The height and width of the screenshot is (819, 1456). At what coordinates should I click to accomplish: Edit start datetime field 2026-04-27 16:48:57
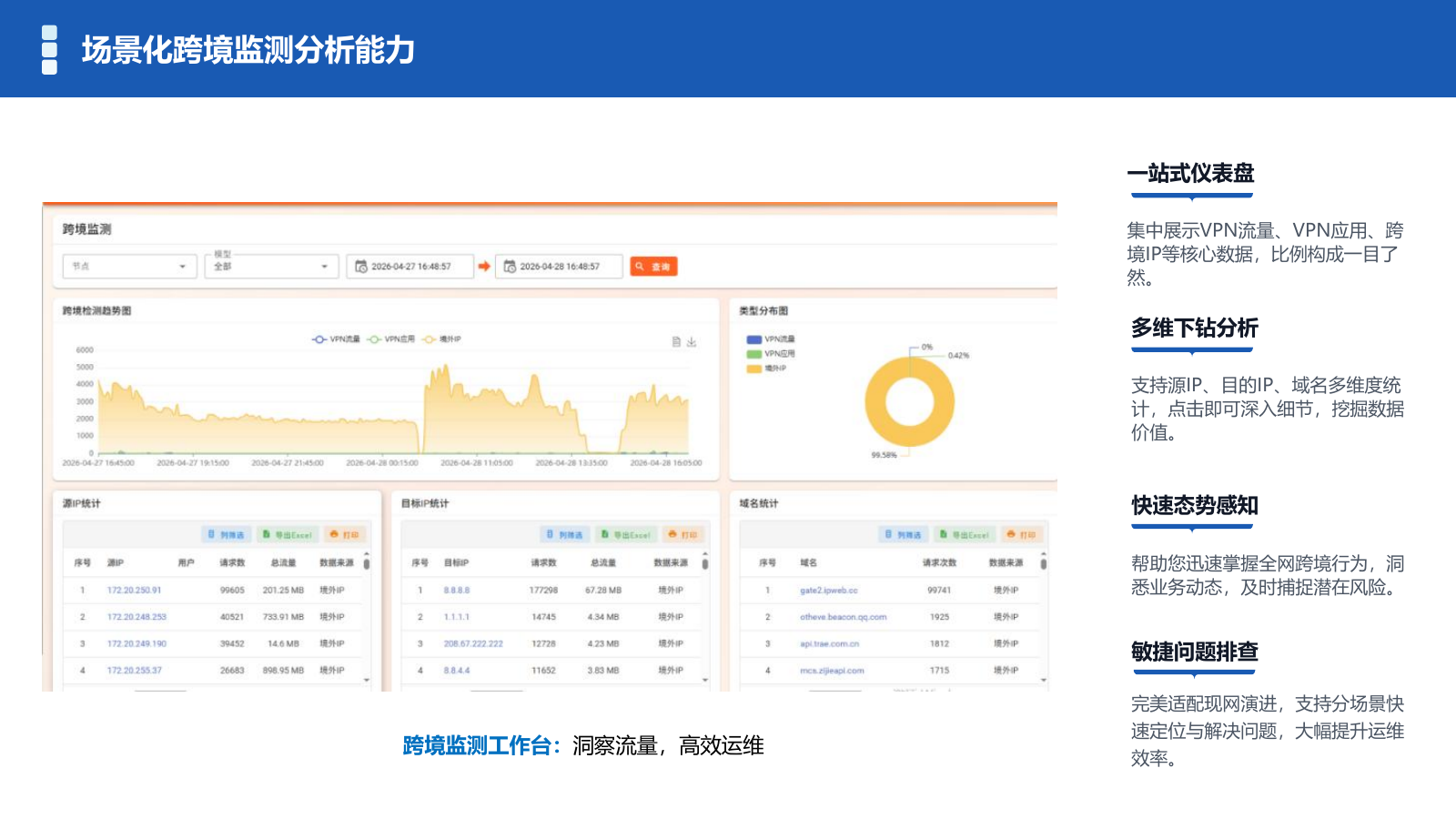tap(410, 267)
